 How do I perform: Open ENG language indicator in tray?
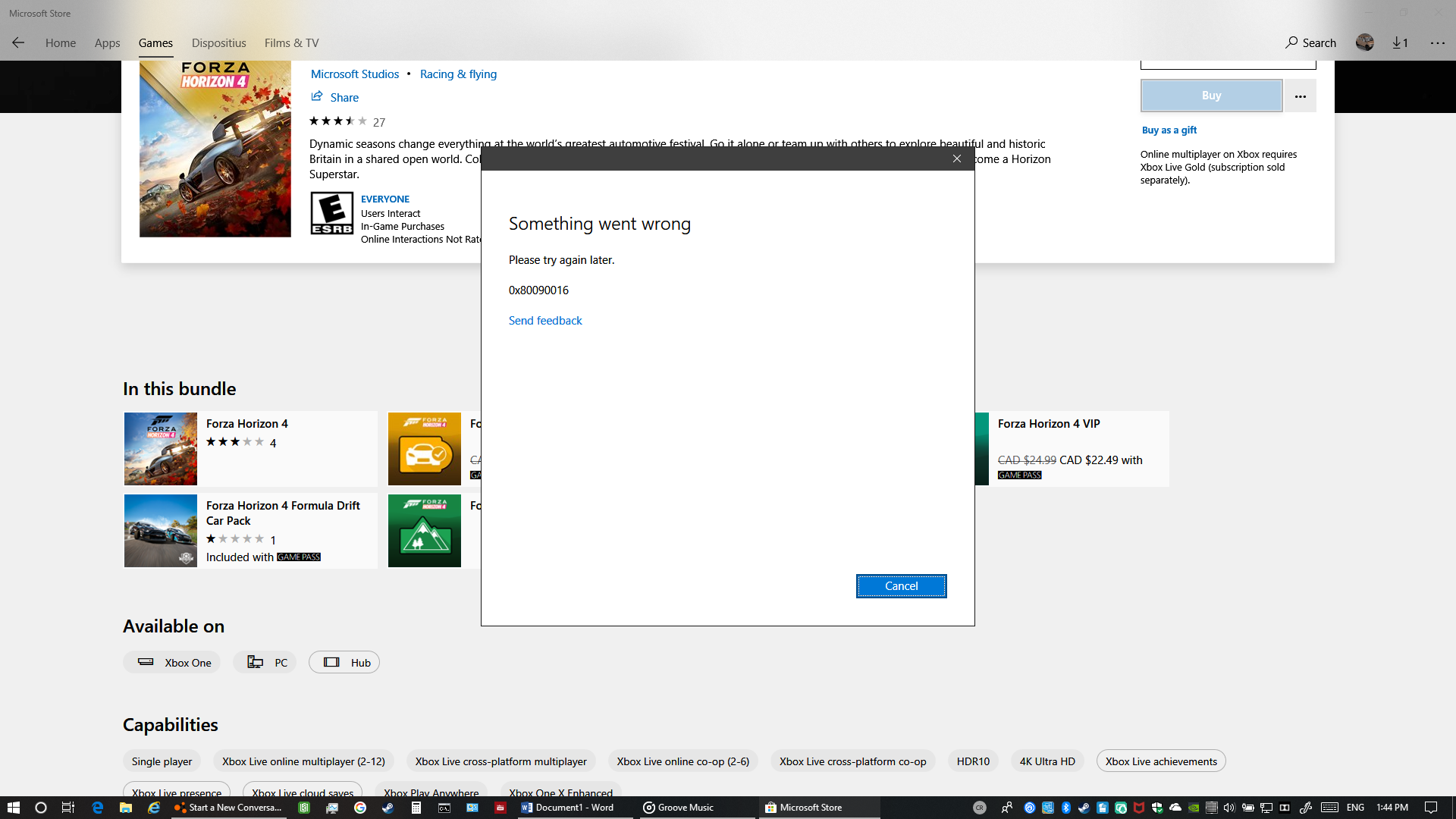(1356, 808)
